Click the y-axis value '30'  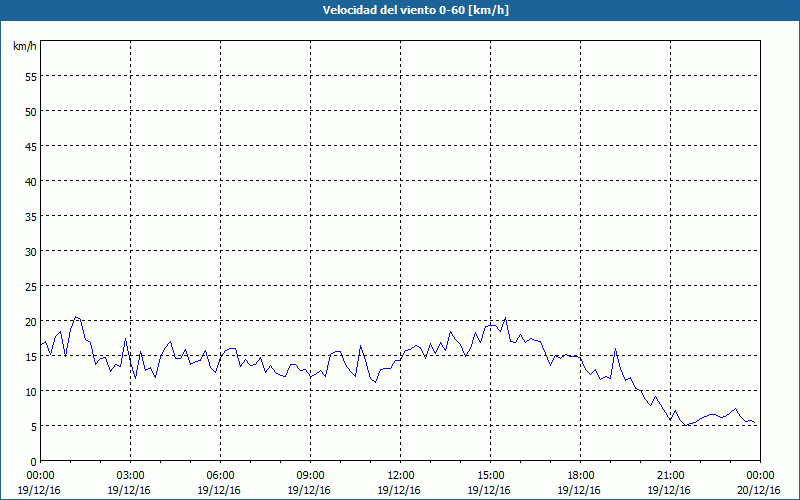click(31, 252)
